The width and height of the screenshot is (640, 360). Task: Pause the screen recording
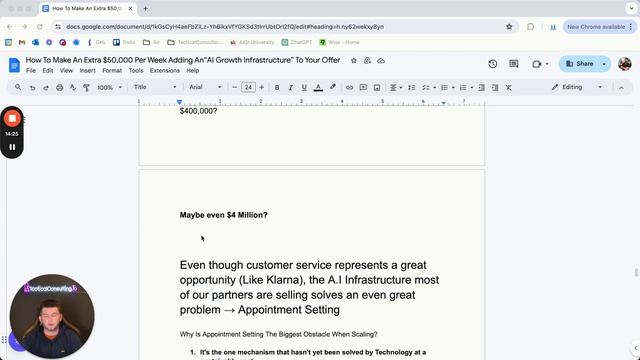pos(12,147)
